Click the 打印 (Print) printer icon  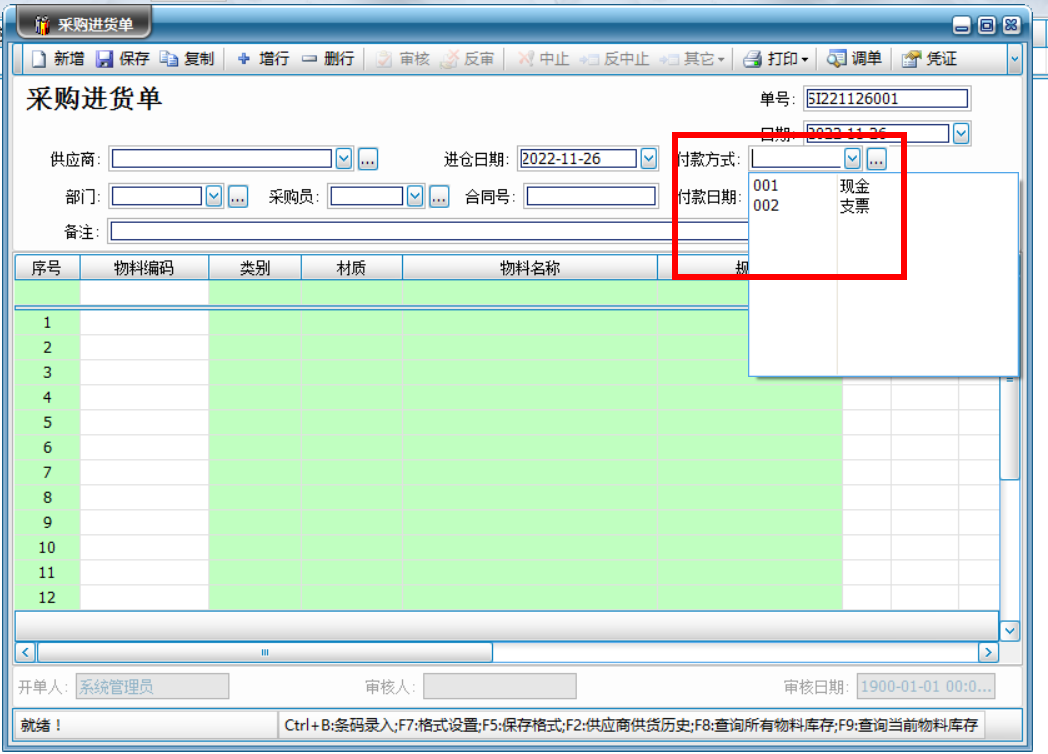click(753, 59)
